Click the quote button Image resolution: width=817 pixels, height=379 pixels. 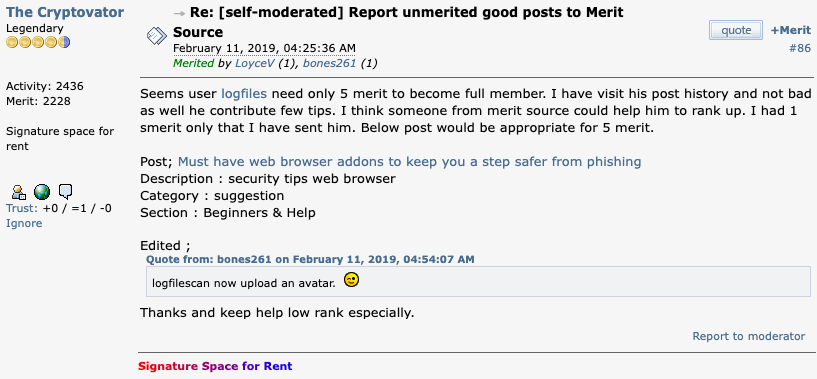[736, 30]
